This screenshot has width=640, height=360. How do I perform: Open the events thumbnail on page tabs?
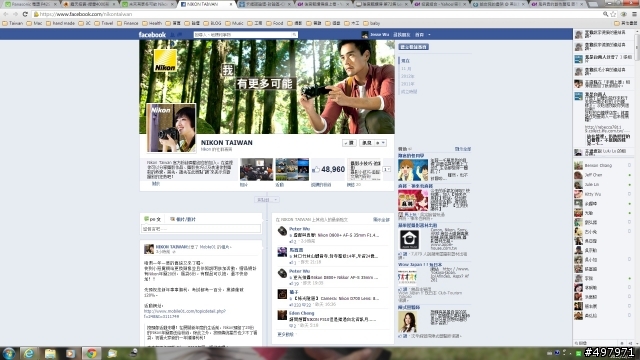(292, 169)
